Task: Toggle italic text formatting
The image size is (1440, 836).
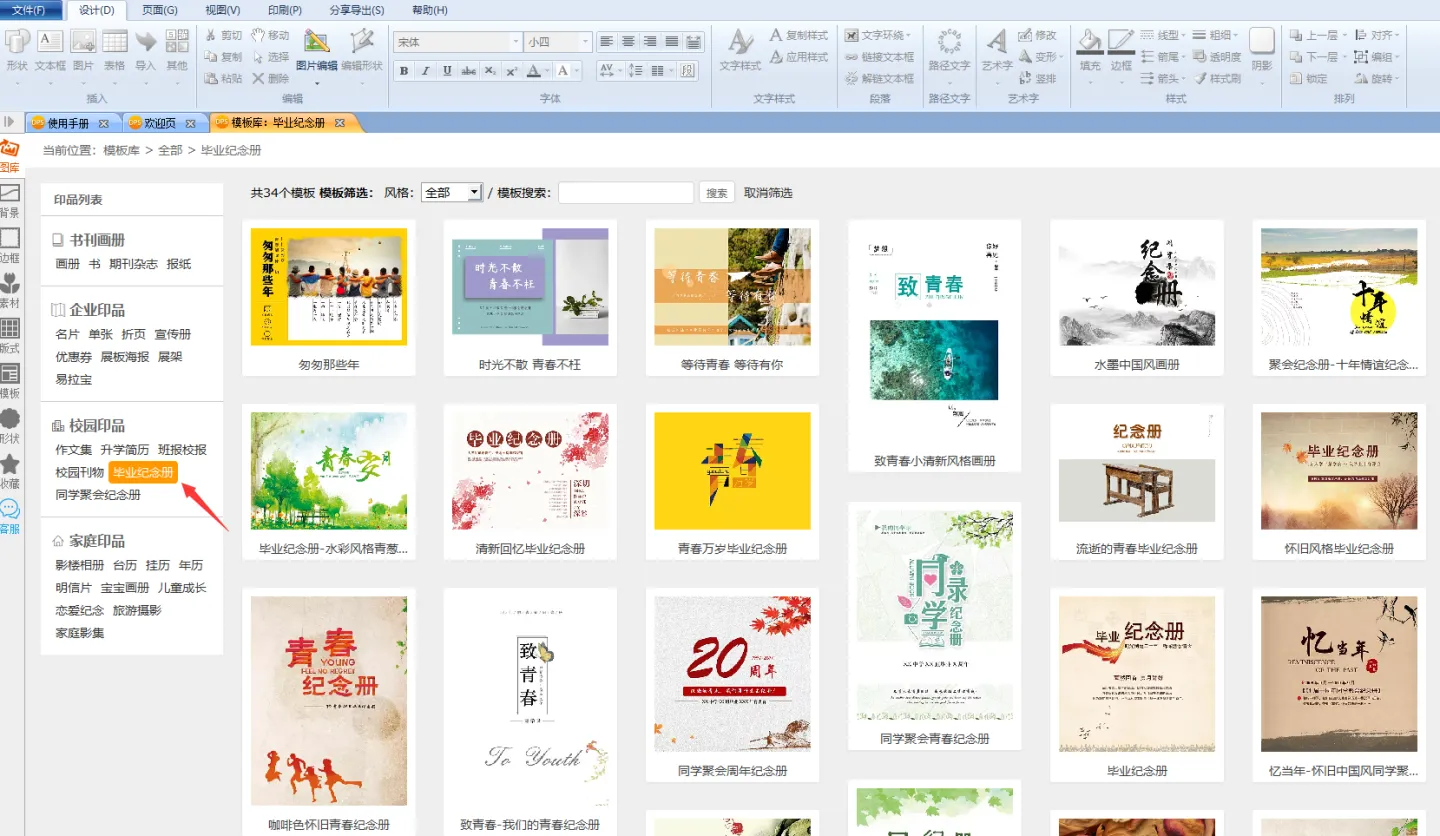Action: (x=425, y=71)
